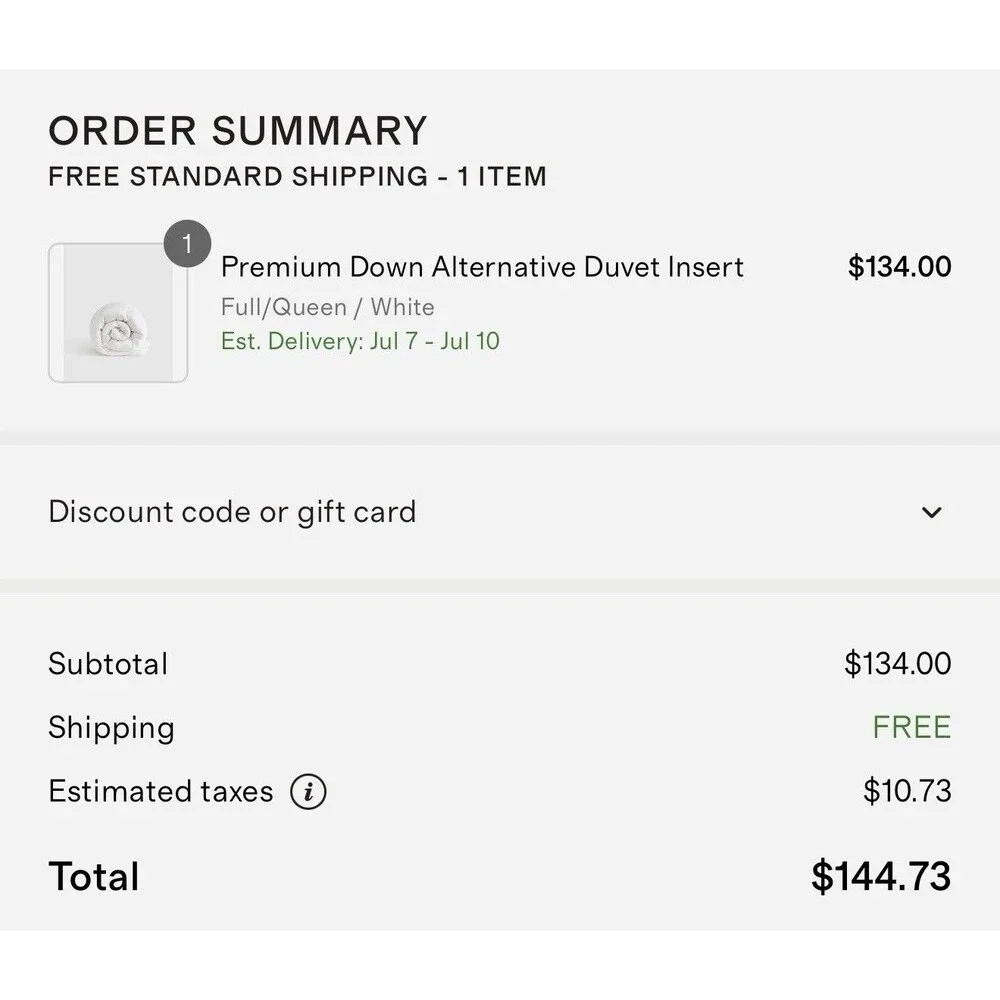Click the estimated taxes info icon
The image size is (1000, 1000).
tap(308, 791)
